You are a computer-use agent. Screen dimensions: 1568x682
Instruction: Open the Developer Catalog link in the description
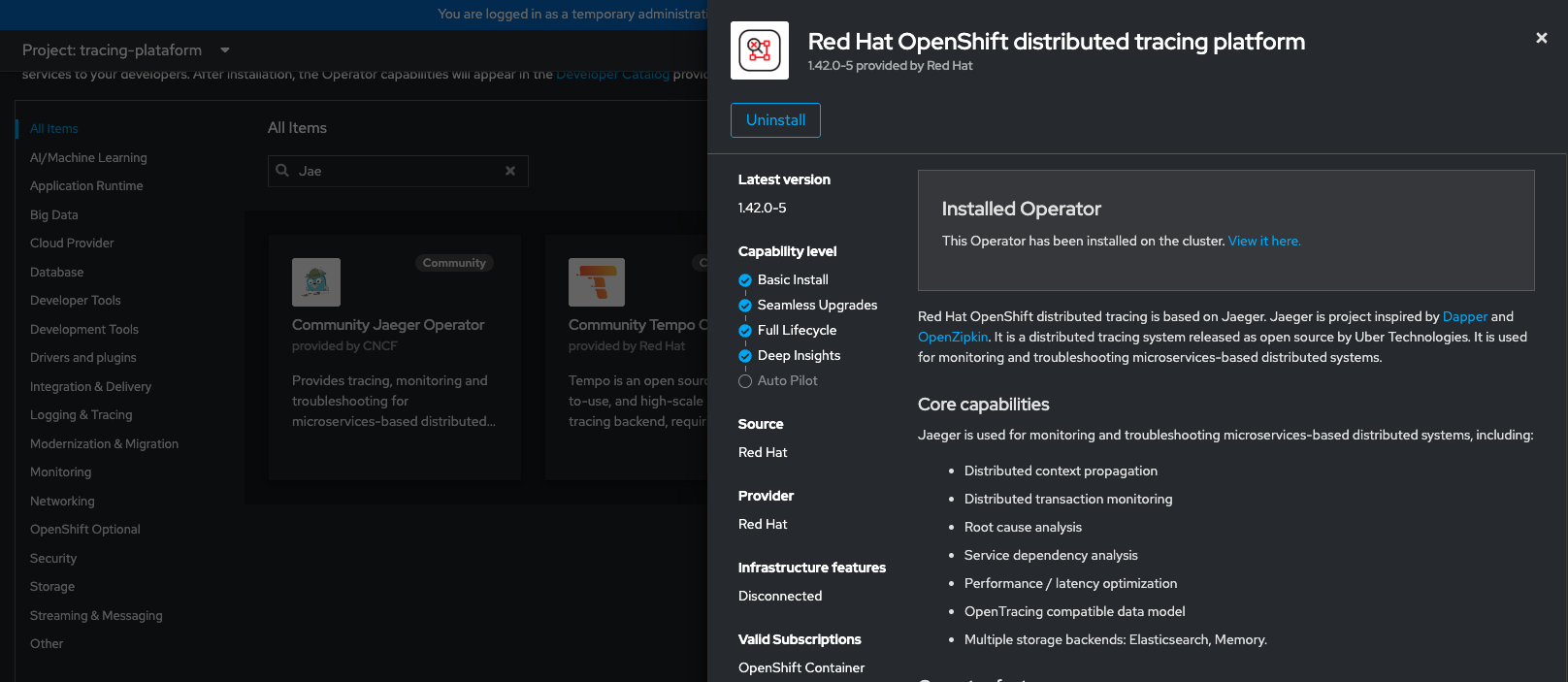[612, 75]
